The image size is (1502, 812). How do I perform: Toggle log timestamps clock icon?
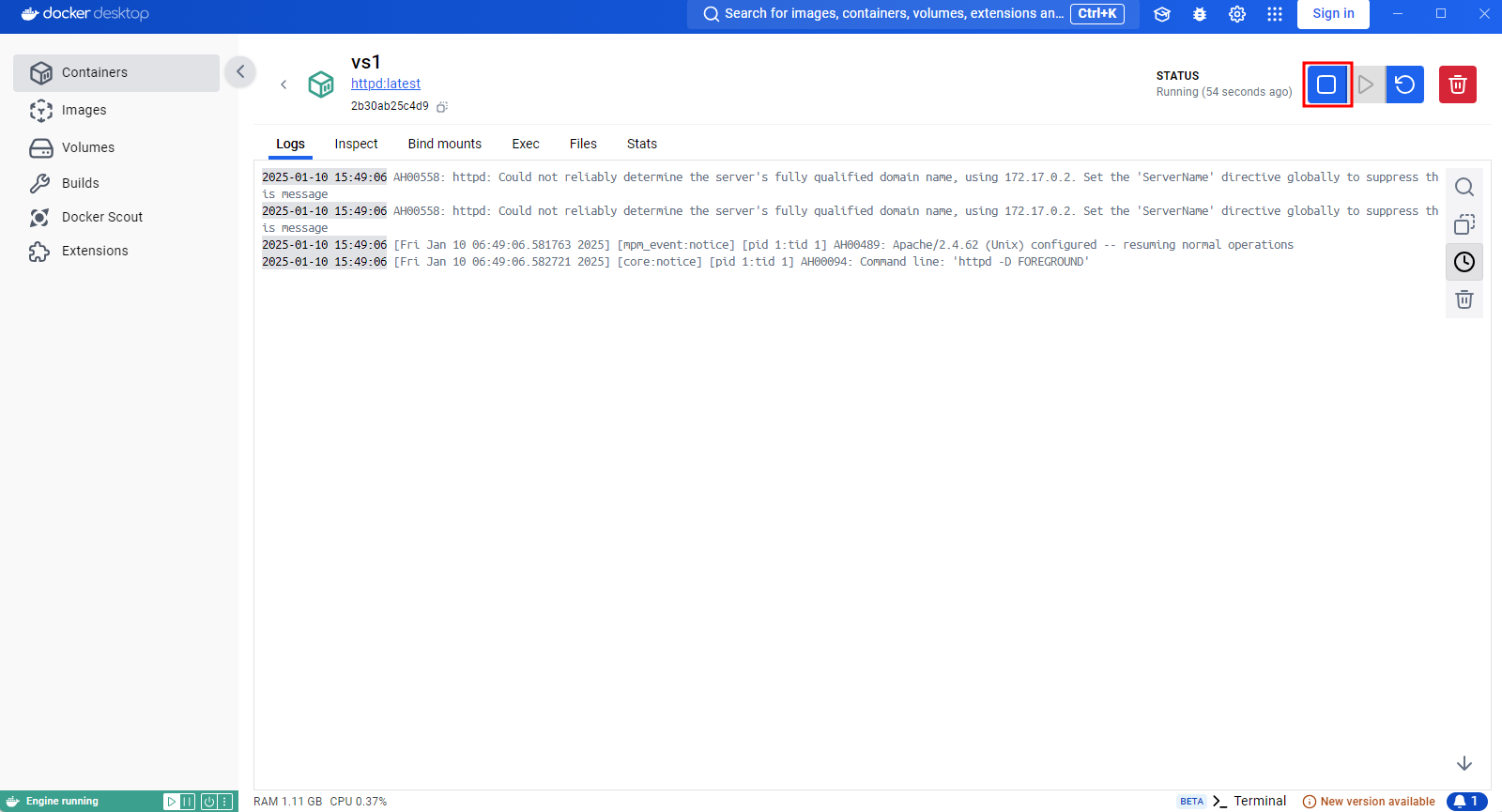1464,262
